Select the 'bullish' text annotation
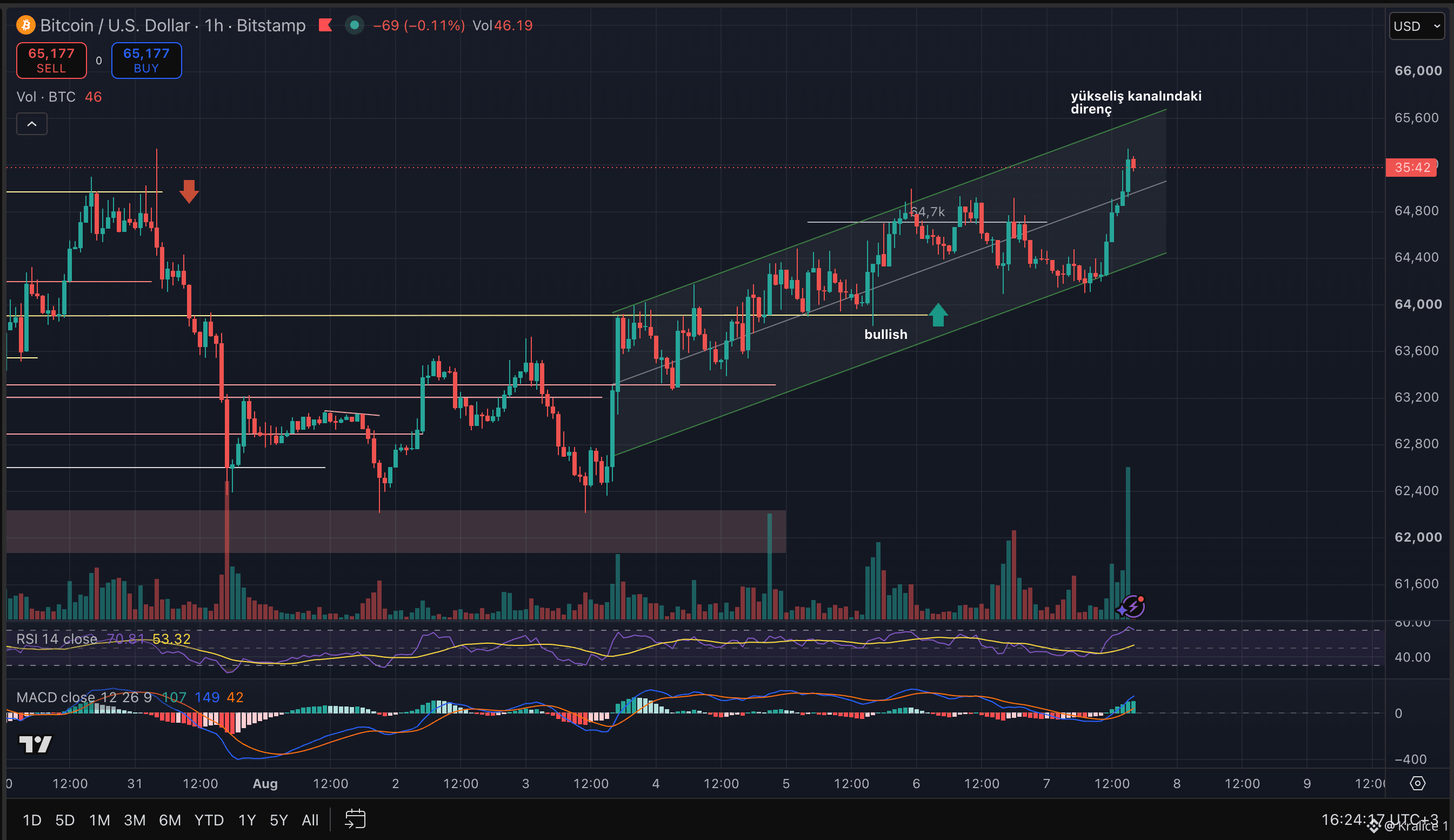This screenshot has height=840, width=1454. tap(885, 334)
